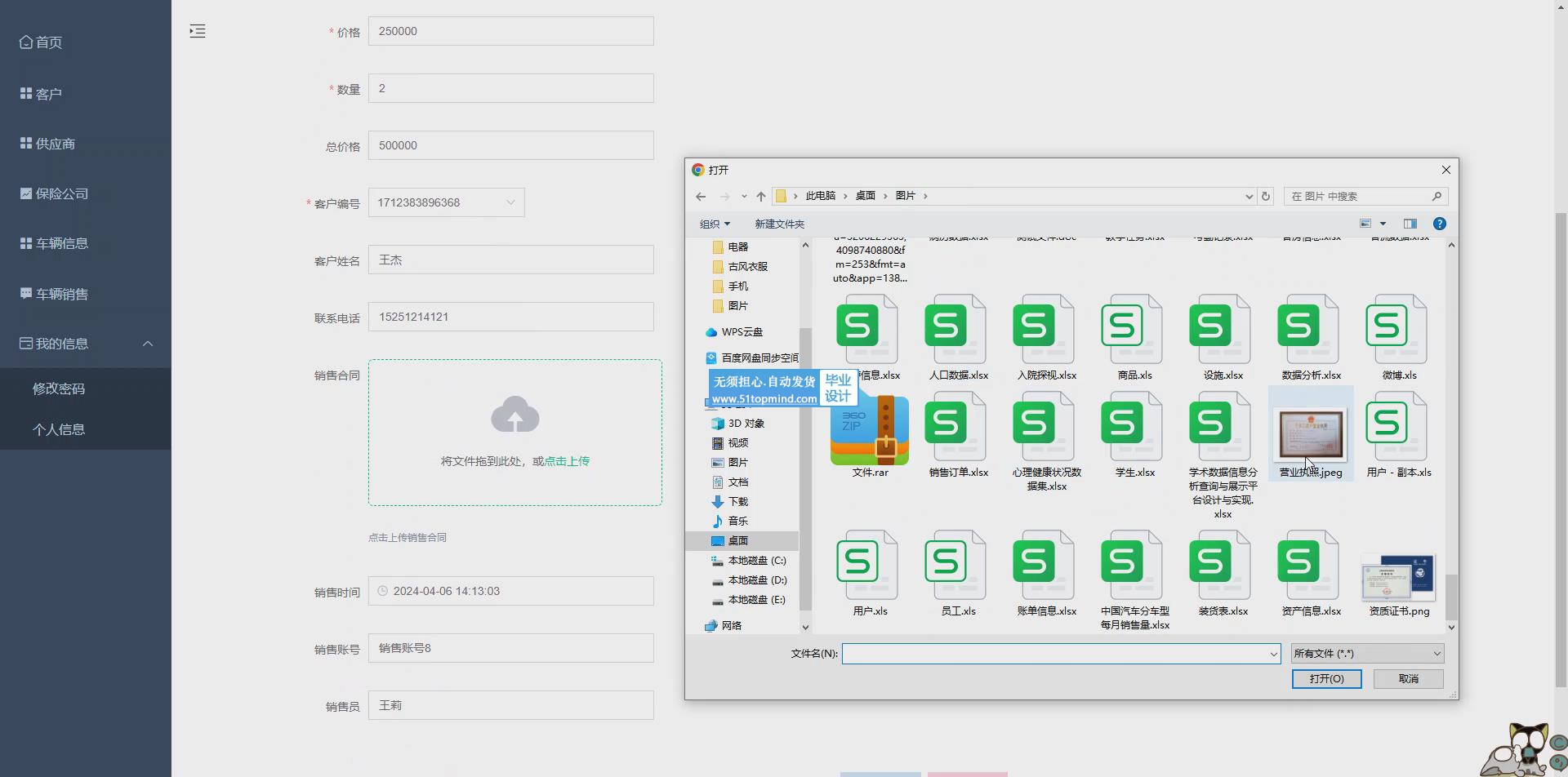Viewport: 1568px width, 777px height.
Task: Select the 资质证书.png thumbnail
Action: click(1399, 577)
